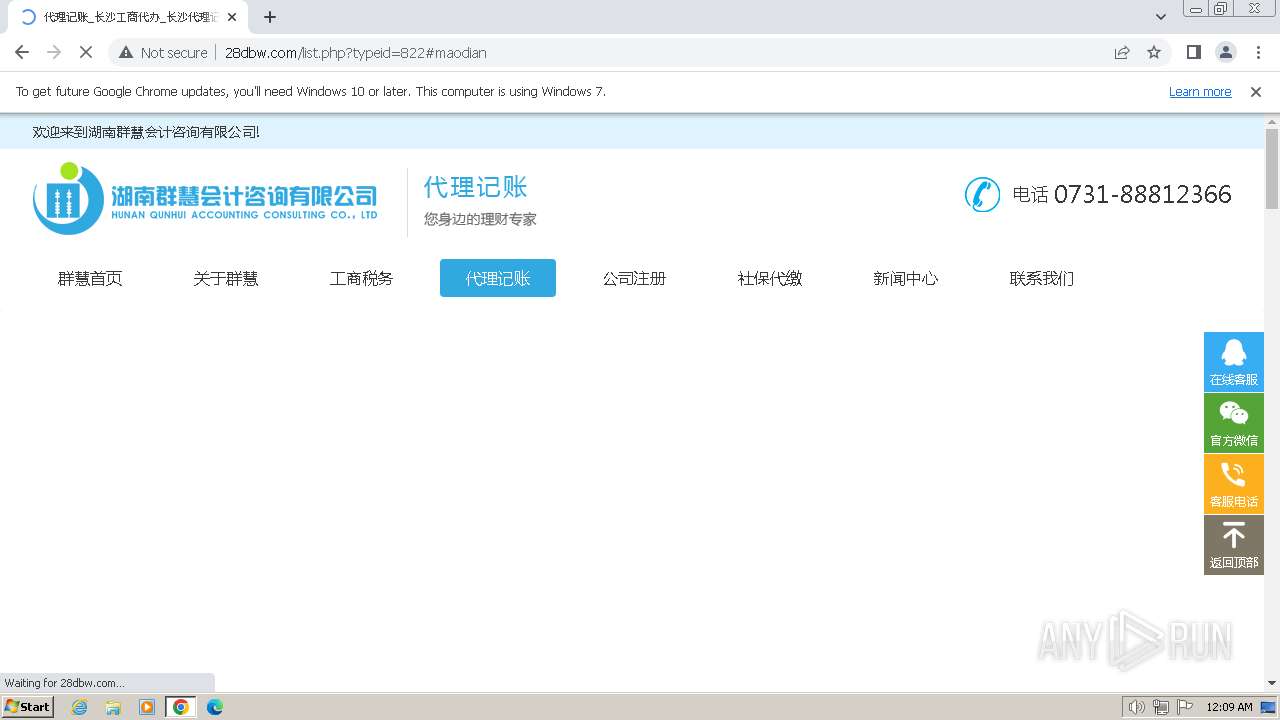Click the 您身边的理财专家 slogan text
Viewport: 1280px width, 720px height.
[x=480, y=219]
